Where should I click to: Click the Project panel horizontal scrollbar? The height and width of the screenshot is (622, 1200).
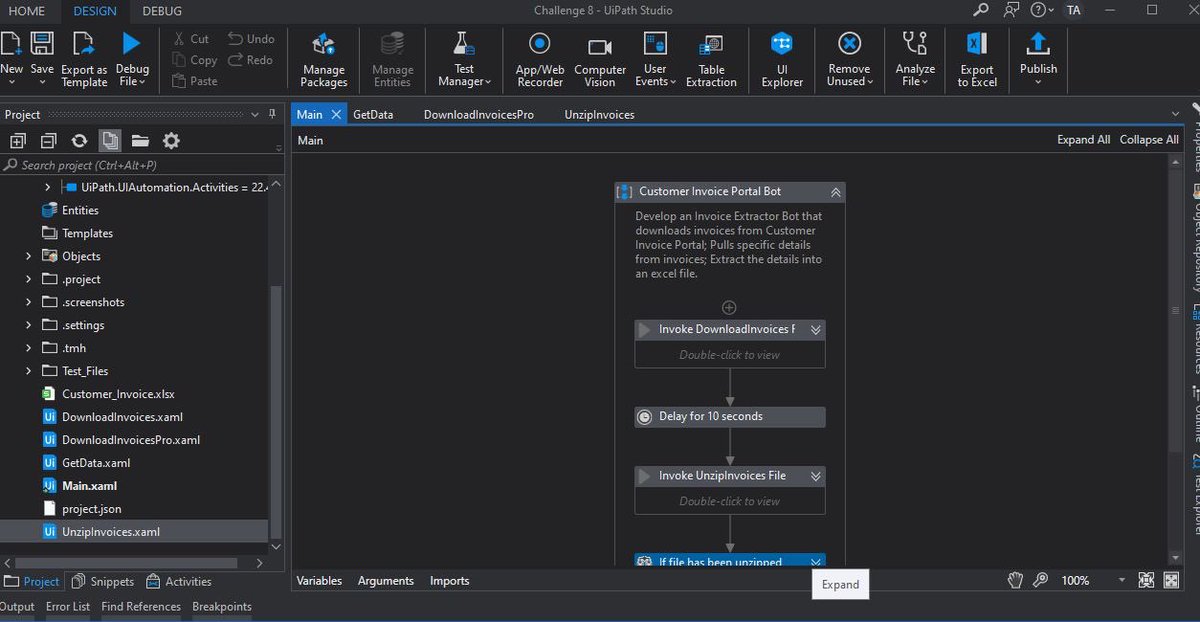pyautogui.click(x=125, y=563)
